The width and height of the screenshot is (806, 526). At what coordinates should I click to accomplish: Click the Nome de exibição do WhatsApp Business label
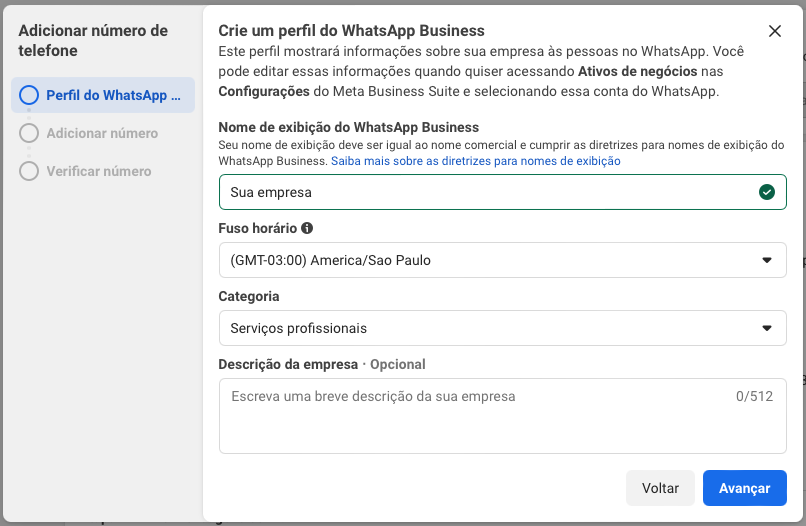coord(349,127)
